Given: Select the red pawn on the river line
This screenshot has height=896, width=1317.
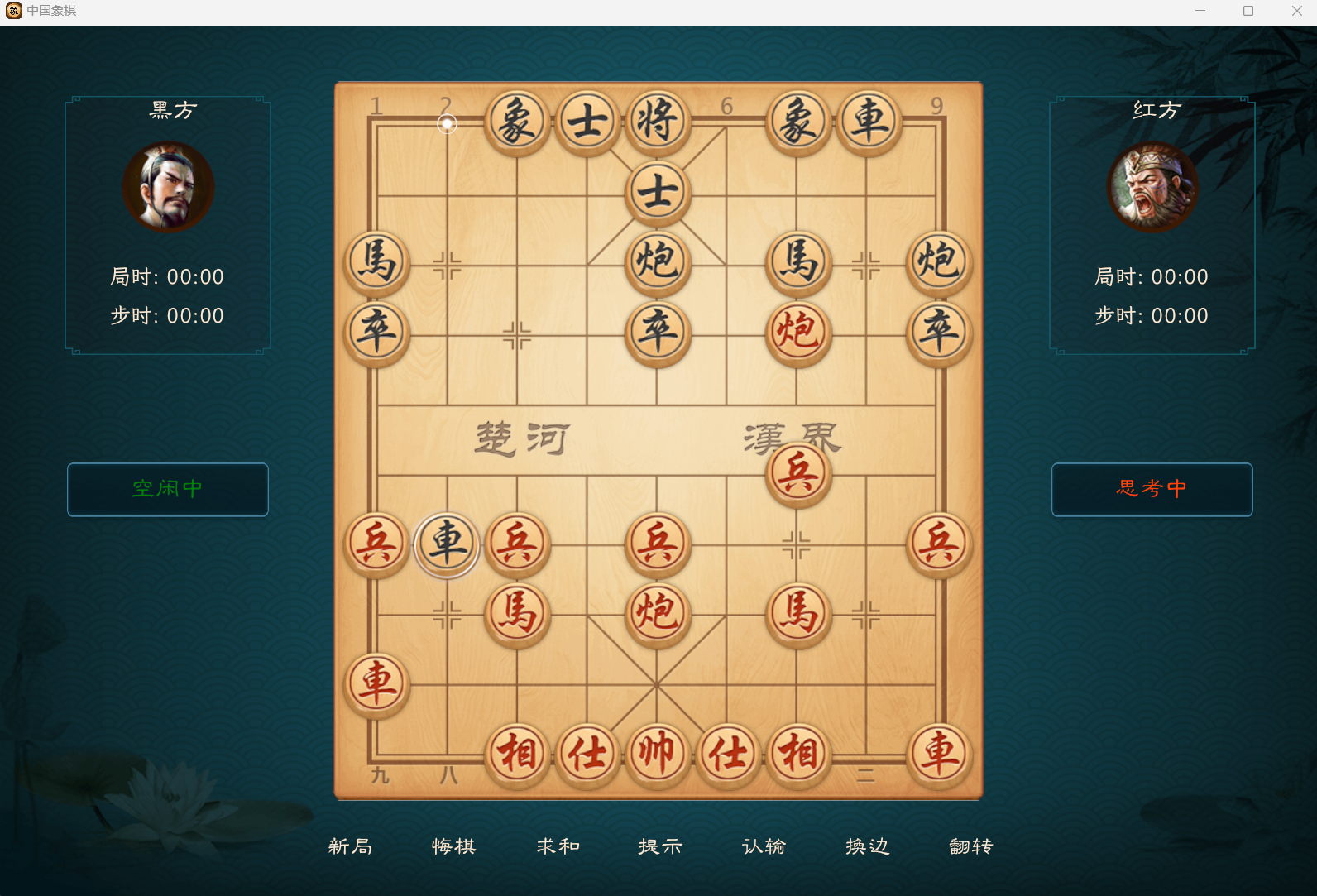Looking at the screenshot, I should click(797, 473).
